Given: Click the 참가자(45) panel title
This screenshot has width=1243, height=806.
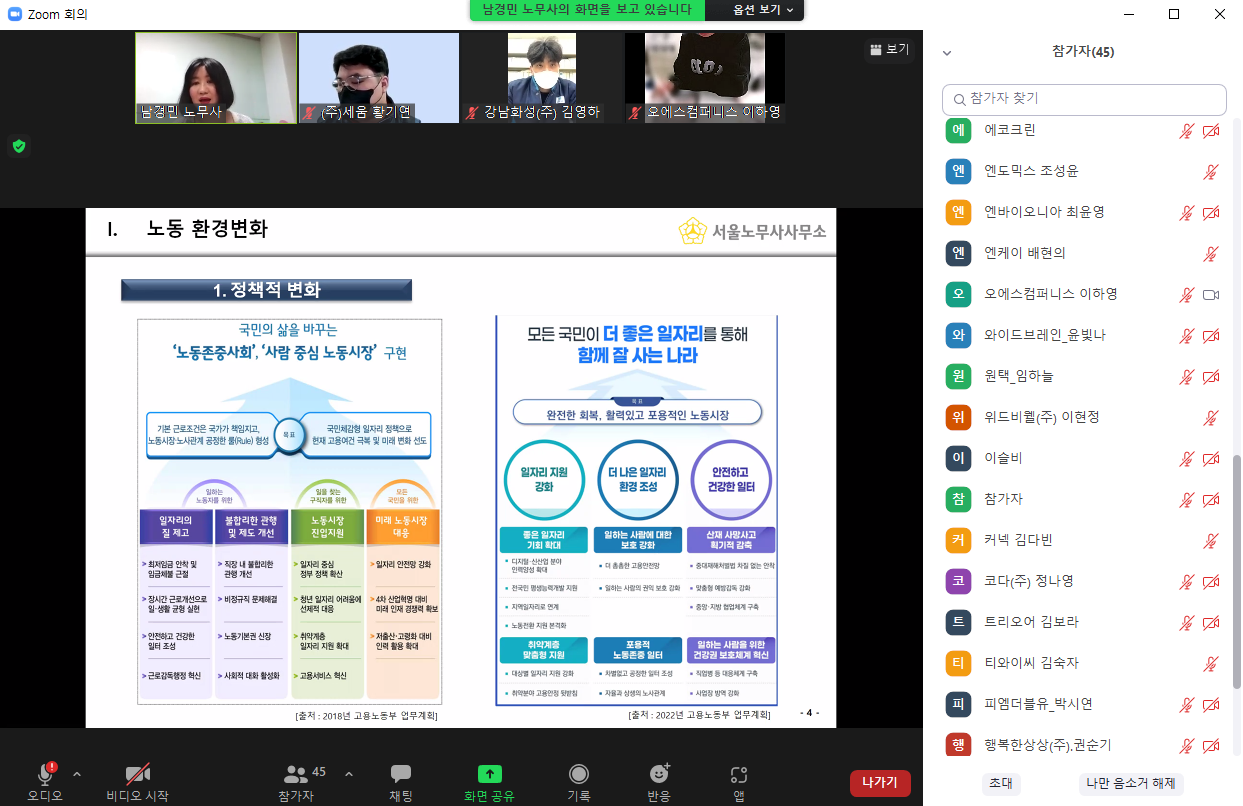Looking at the screenshot, I should pyautogui.click(x=1083, y=52).
